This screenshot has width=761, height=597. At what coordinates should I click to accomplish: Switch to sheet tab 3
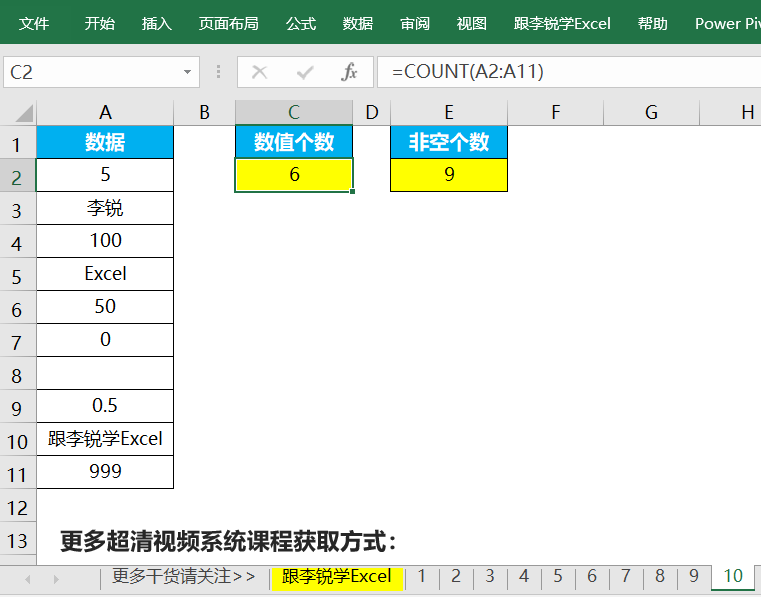[x=490, y=577]
